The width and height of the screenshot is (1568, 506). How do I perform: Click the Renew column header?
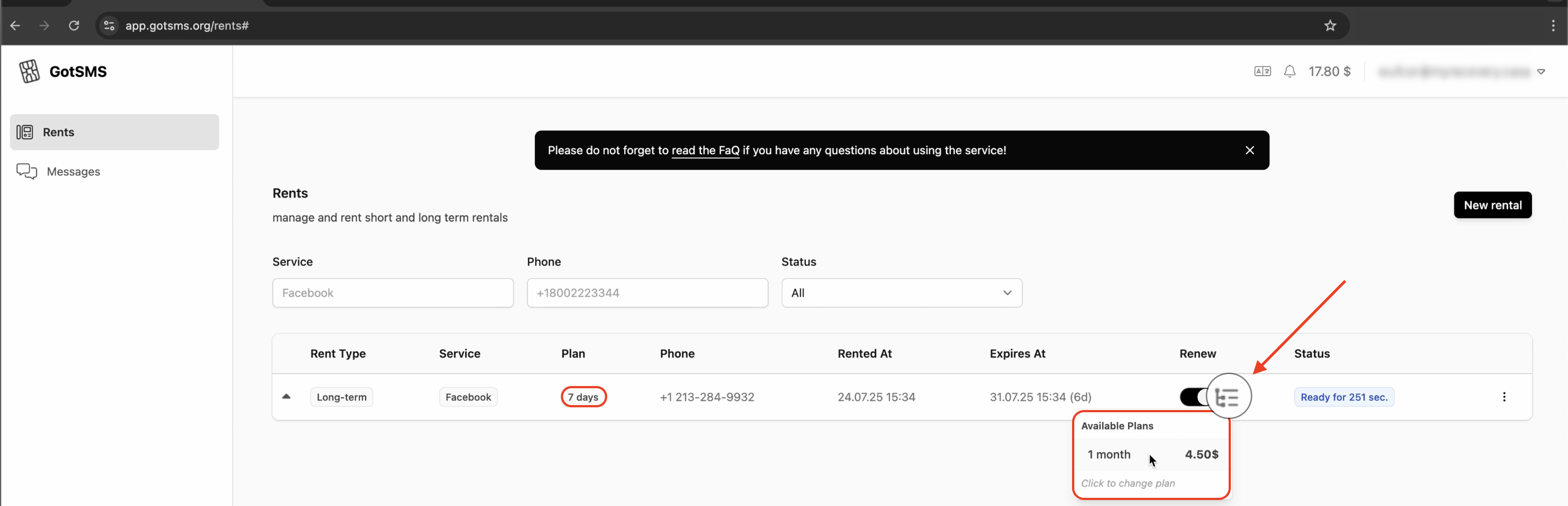(x=1198, y=353)
